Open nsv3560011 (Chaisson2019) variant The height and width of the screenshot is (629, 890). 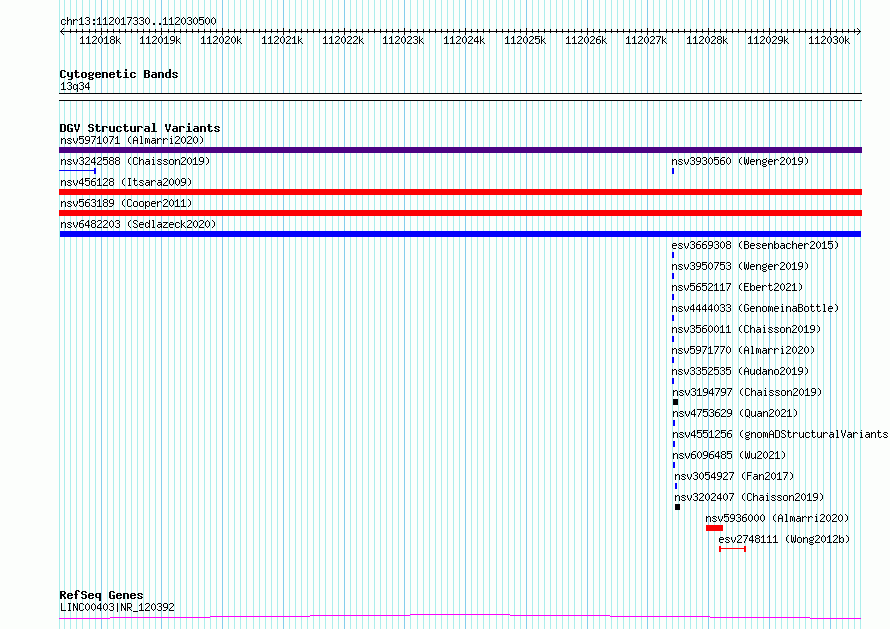tap(746, 329)
